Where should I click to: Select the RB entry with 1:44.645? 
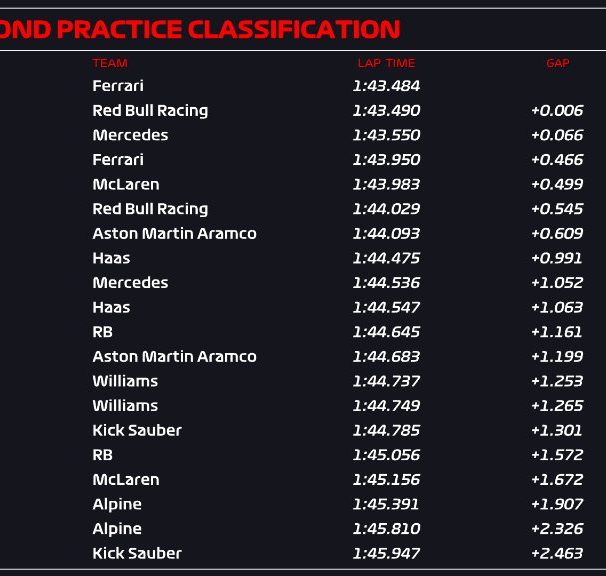pyautogui.click(x=102, y=332)
